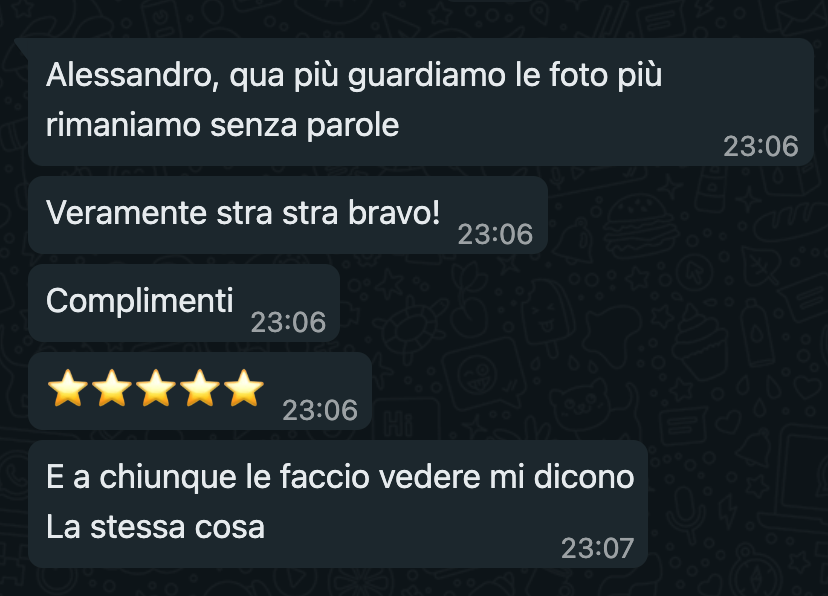Click the 23:07 timestamp on the last message
This screenshot has width=828, height=596.
[x=597, y=548]
